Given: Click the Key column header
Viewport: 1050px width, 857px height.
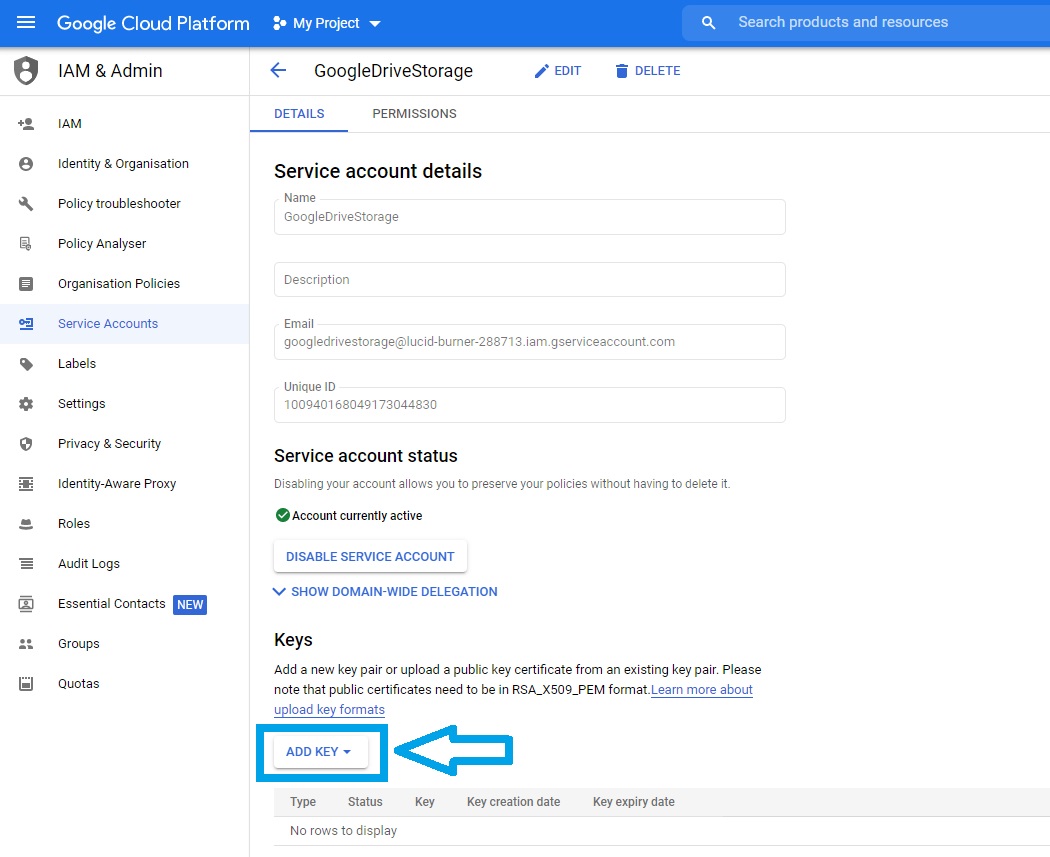Looking at the screenshot, I should coord(425,802).
